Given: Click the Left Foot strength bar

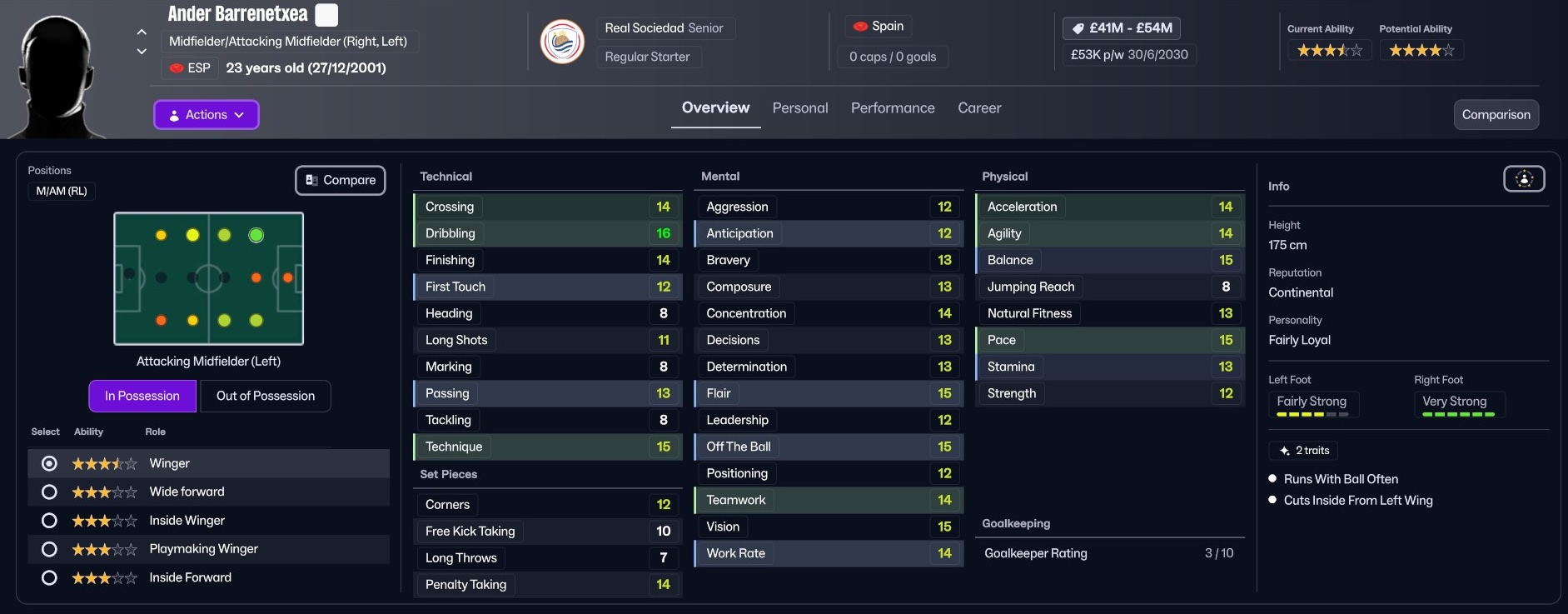Looking at the screenshot, I should pyautogui.click(x=1312, y=414).
